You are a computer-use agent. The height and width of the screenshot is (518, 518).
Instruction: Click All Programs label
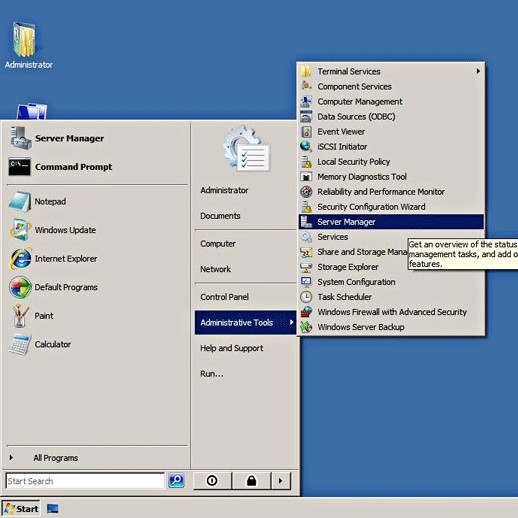56,458
